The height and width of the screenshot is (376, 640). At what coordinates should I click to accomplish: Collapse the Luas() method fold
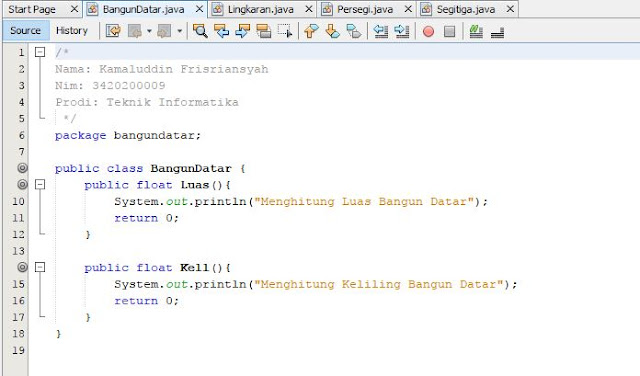pyautogui.click(x=40, y=185)
